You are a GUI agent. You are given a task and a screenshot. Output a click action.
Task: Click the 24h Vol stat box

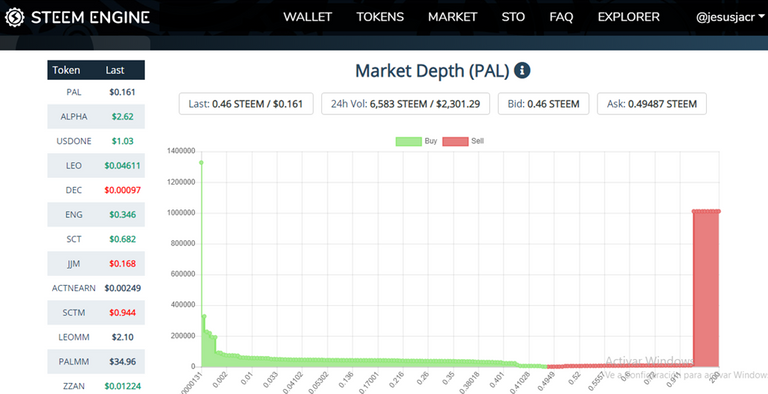pos(406,104)
